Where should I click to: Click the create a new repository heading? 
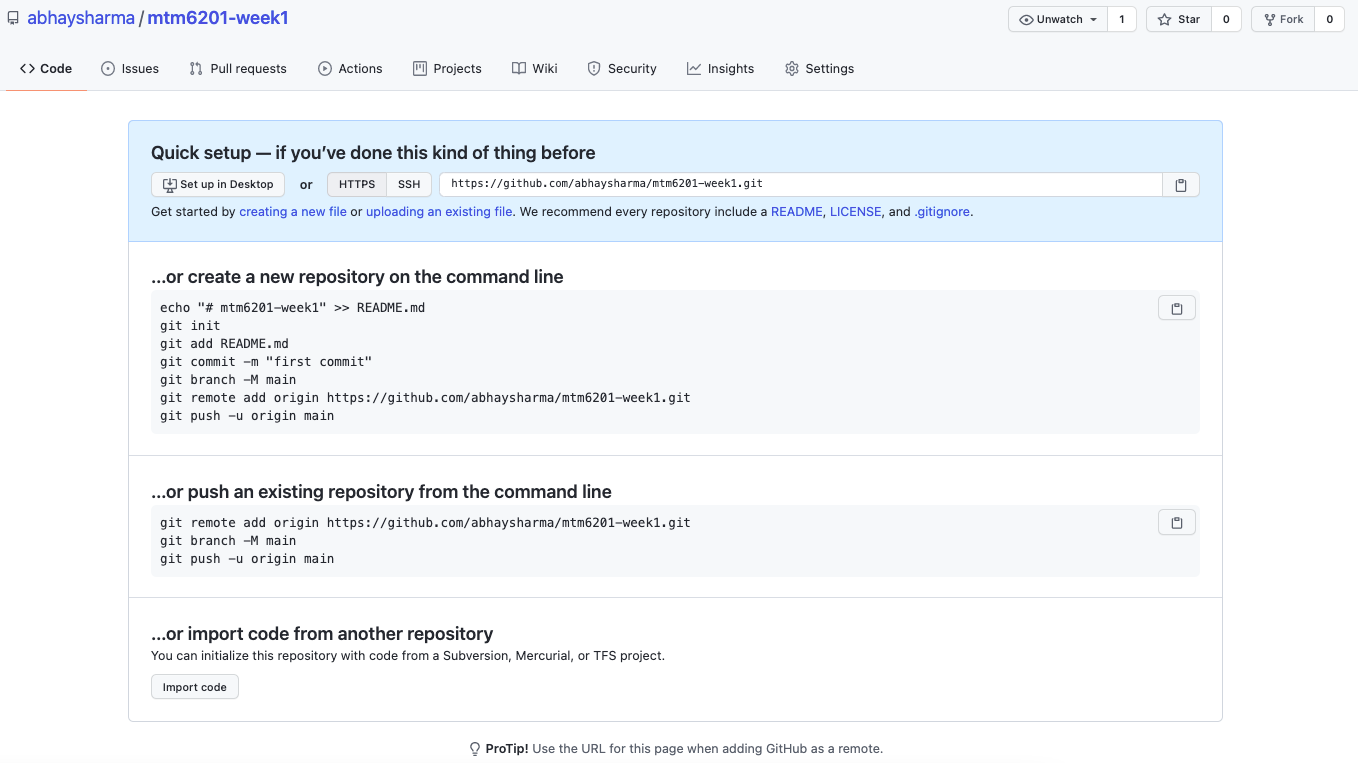pyautogui.click(x=357, y=277)
